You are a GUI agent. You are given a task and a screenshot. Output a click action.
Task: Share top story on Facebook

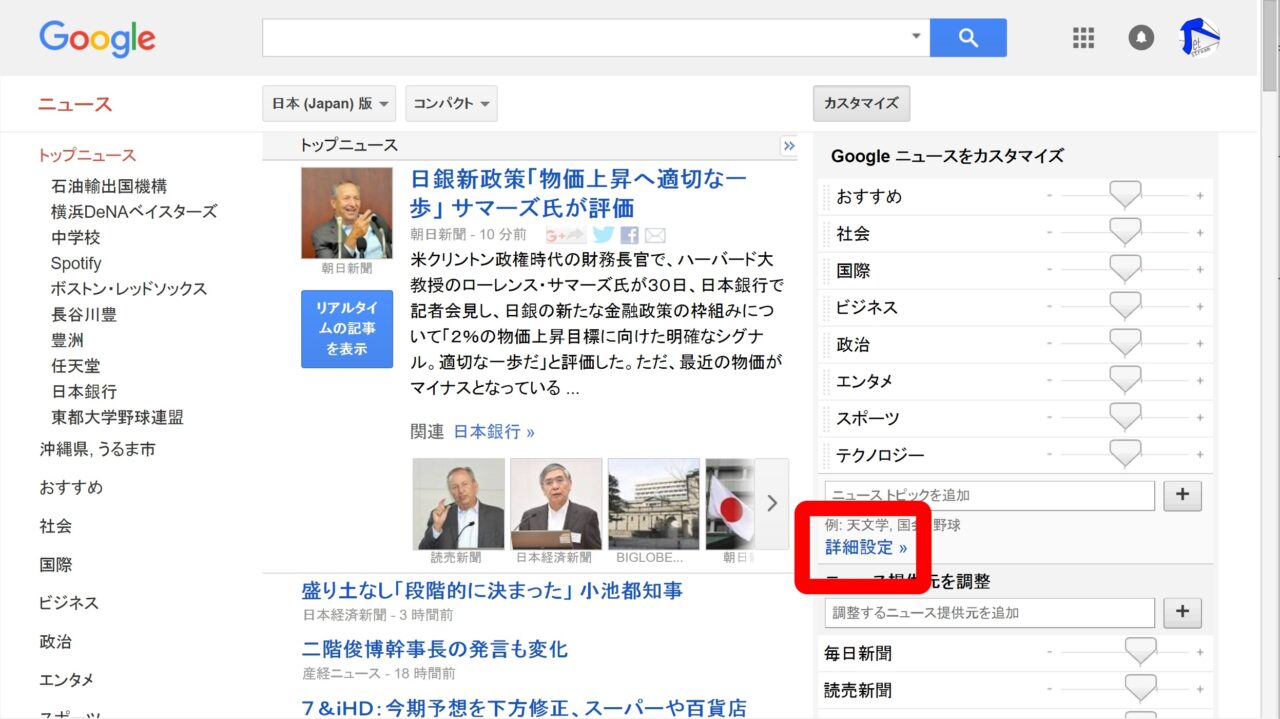(x=629, y=235)
